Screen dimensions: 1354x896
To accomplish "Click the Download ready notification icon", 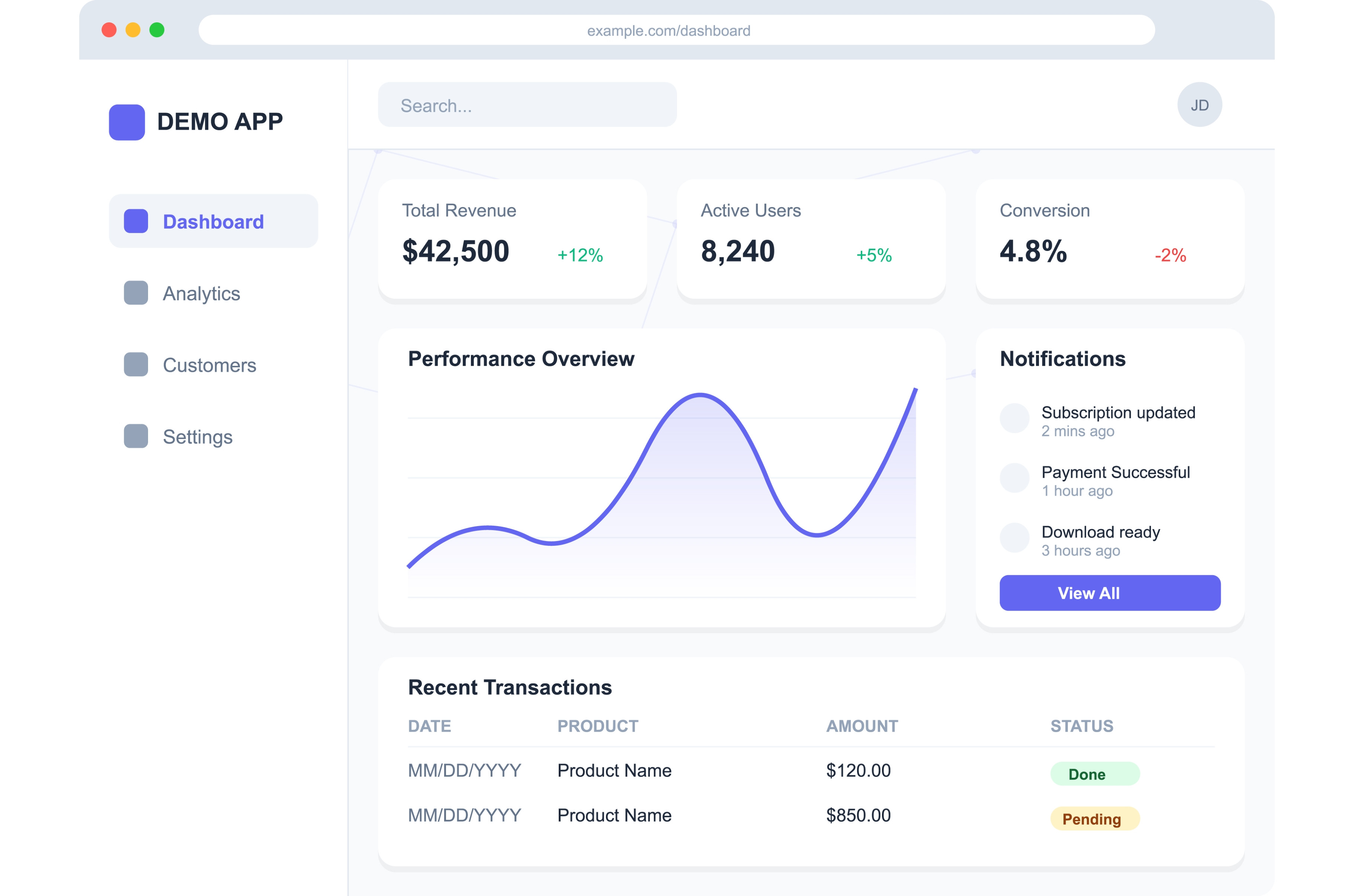I will pyautogui.click(x=1014, y=538).
